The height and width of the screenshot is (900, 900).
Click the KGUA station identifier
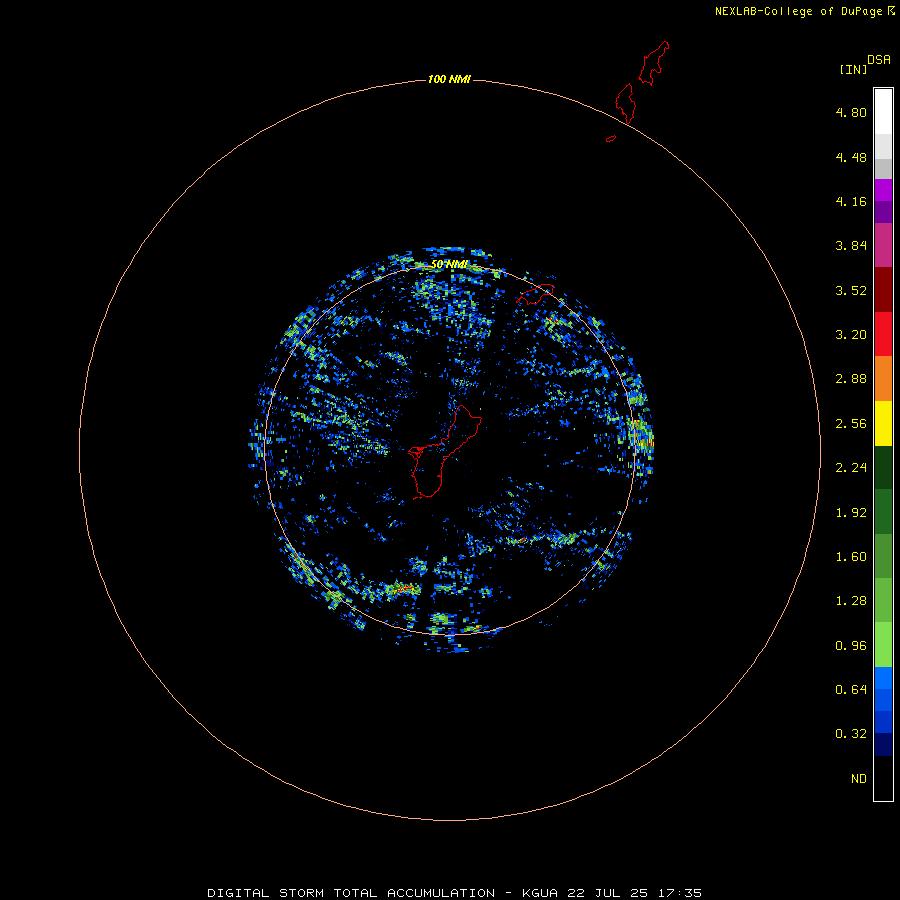point(541,893)
